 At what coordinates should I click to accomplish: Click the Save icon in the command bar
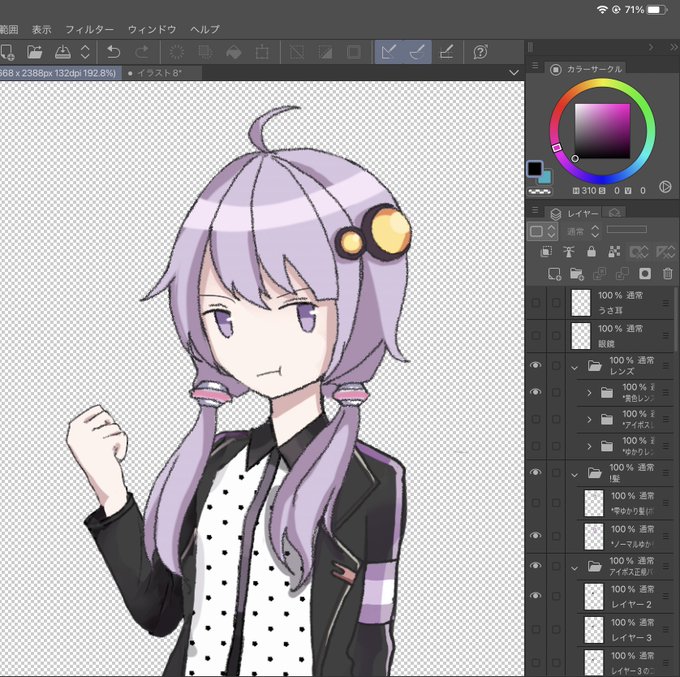63,52
